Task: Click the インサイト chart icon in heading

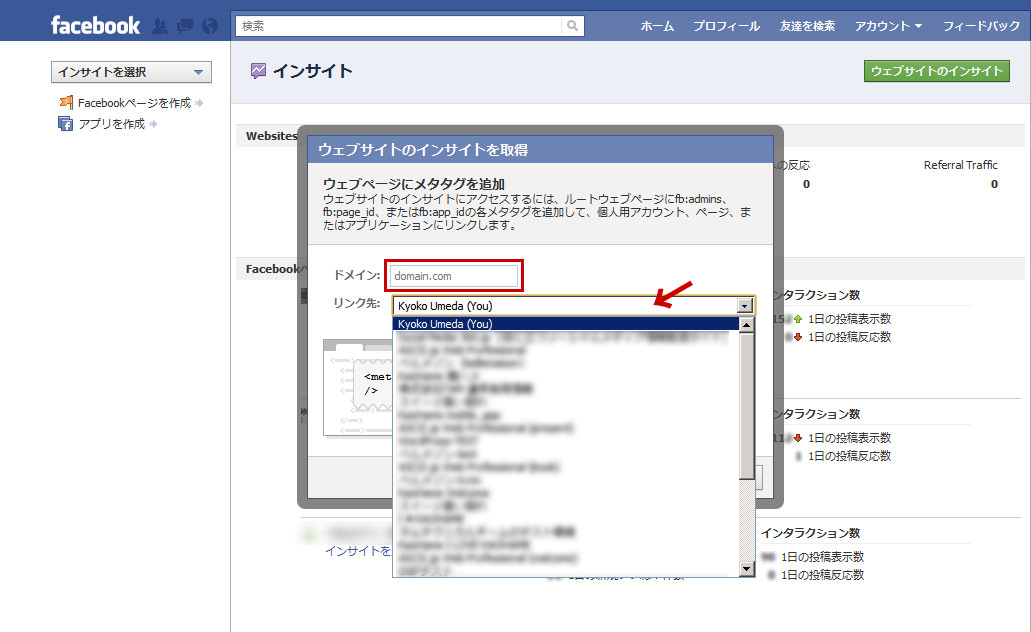Action: [258, 70]
